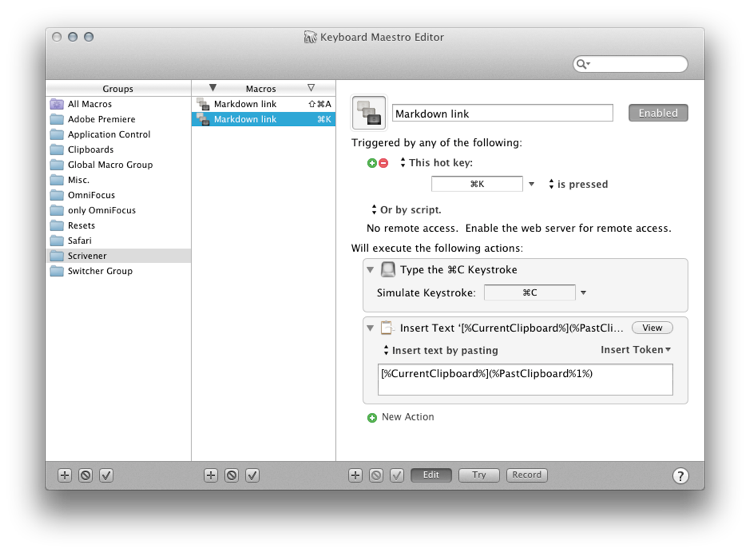Disable the selected macro group
This screenshot has height=553, width=750.
tap(86, 475)
